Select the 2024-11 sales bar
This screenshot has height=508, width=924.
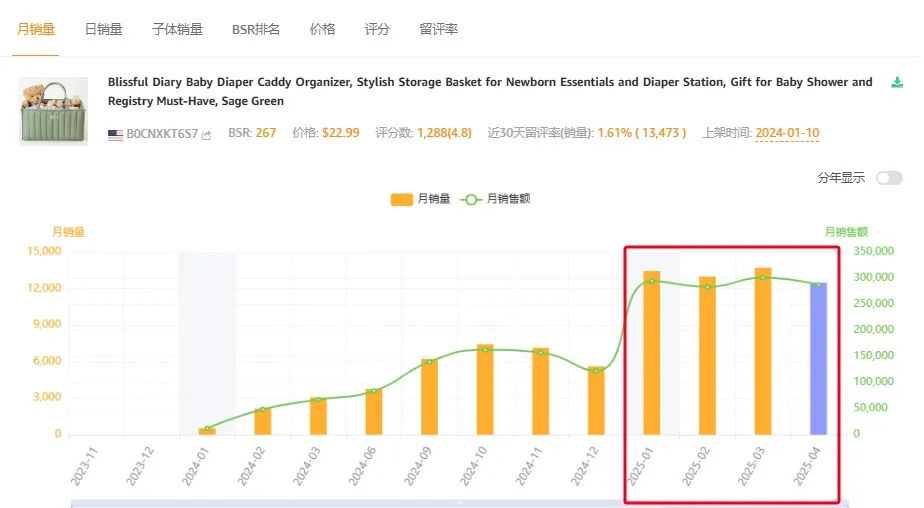541,391
